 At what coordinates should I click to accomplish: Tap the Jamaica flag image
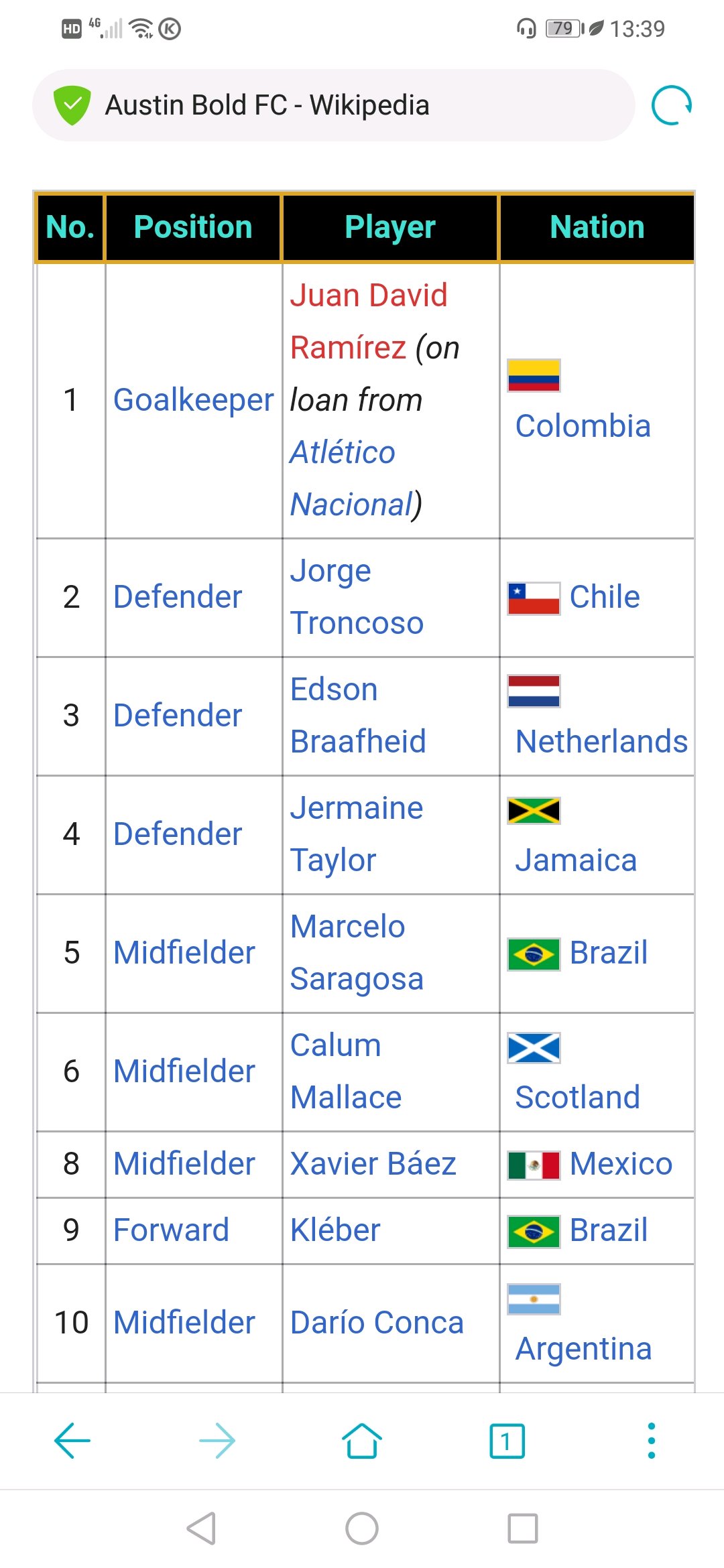[x=534, y=810]
